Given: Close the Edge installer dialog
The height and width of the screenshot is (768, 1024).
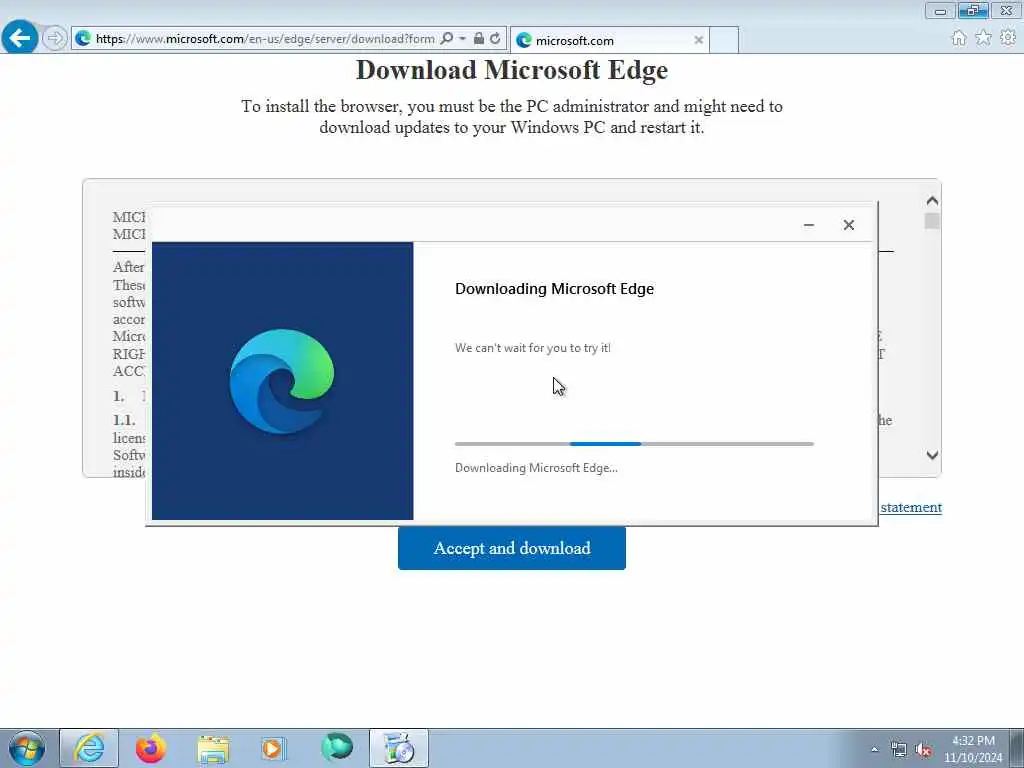Looking at the screenshot, I should click(848, 225).
